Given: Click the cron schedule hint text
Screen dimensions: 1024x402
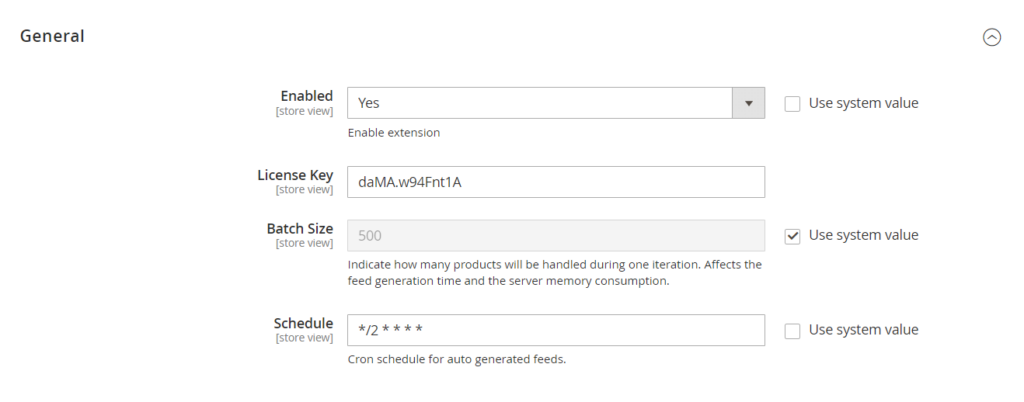Looking at the screenshot, I should (456, 360).
